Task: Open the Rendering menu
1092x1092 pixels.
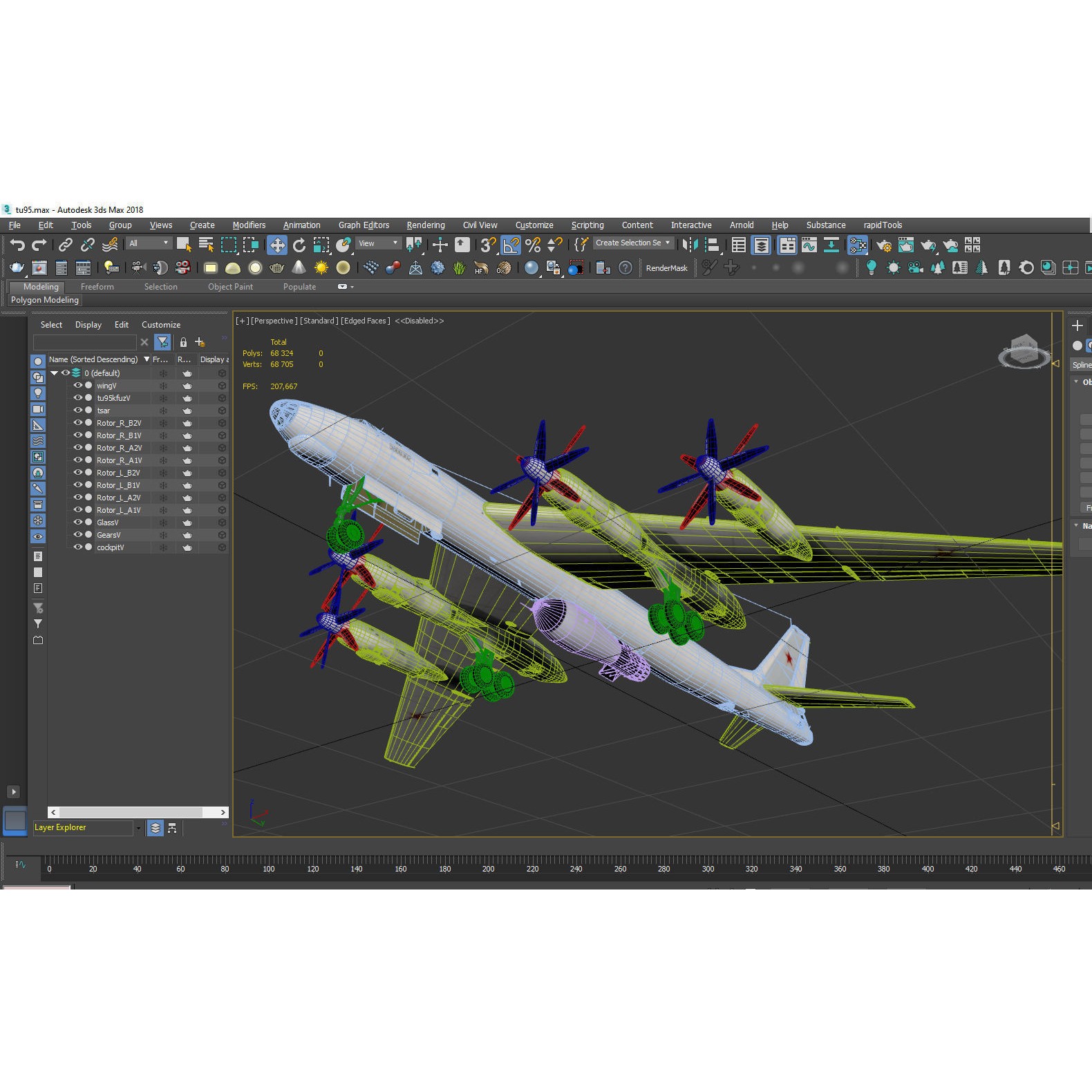Action: 426,225
